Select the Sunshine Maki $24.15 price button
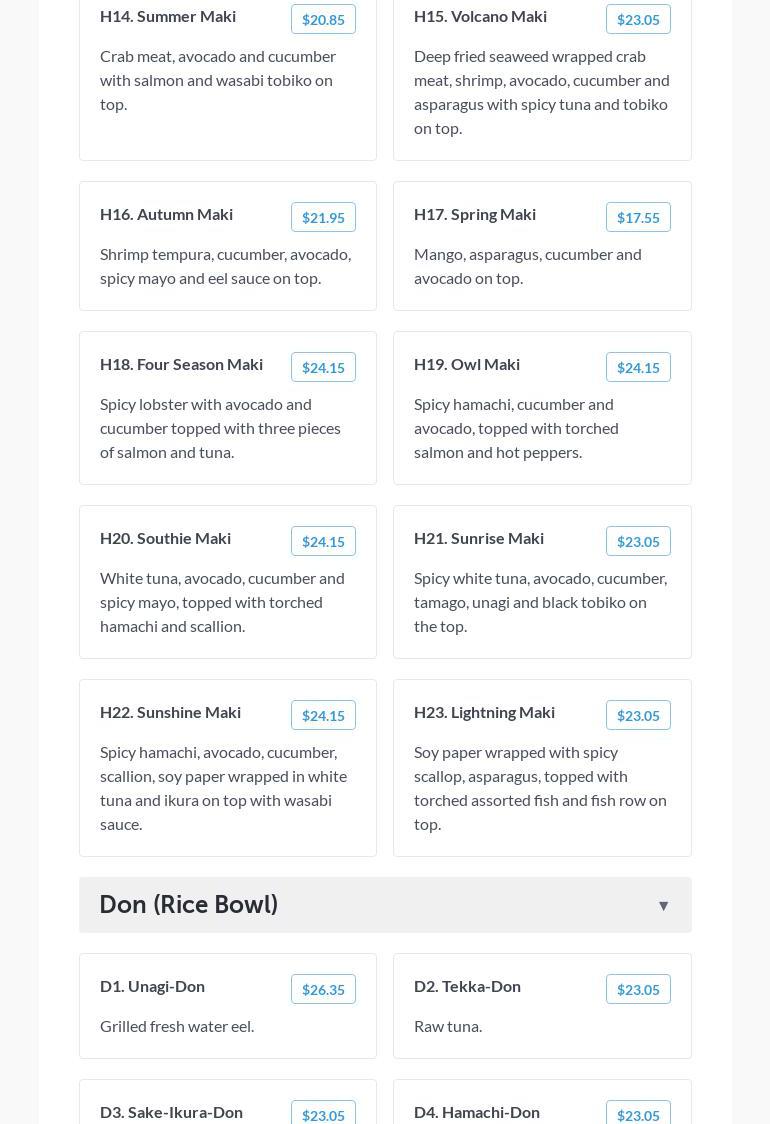 [323, 716]
